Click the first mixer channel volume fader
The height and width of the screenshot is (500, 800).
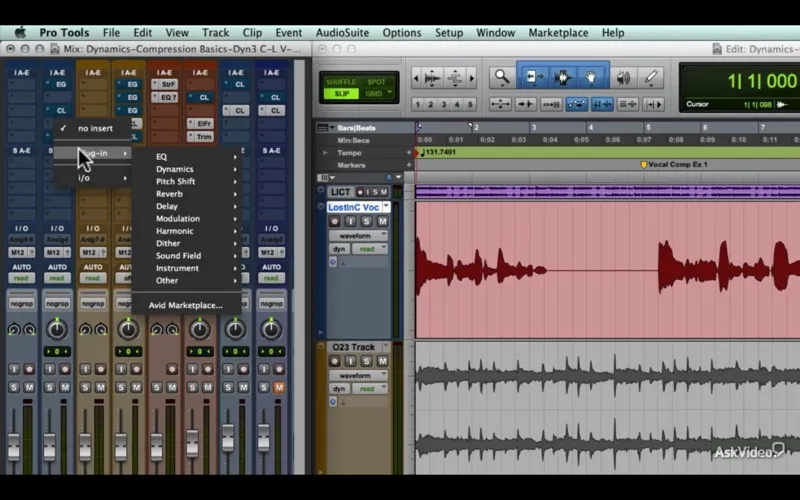tap(14, 447)
